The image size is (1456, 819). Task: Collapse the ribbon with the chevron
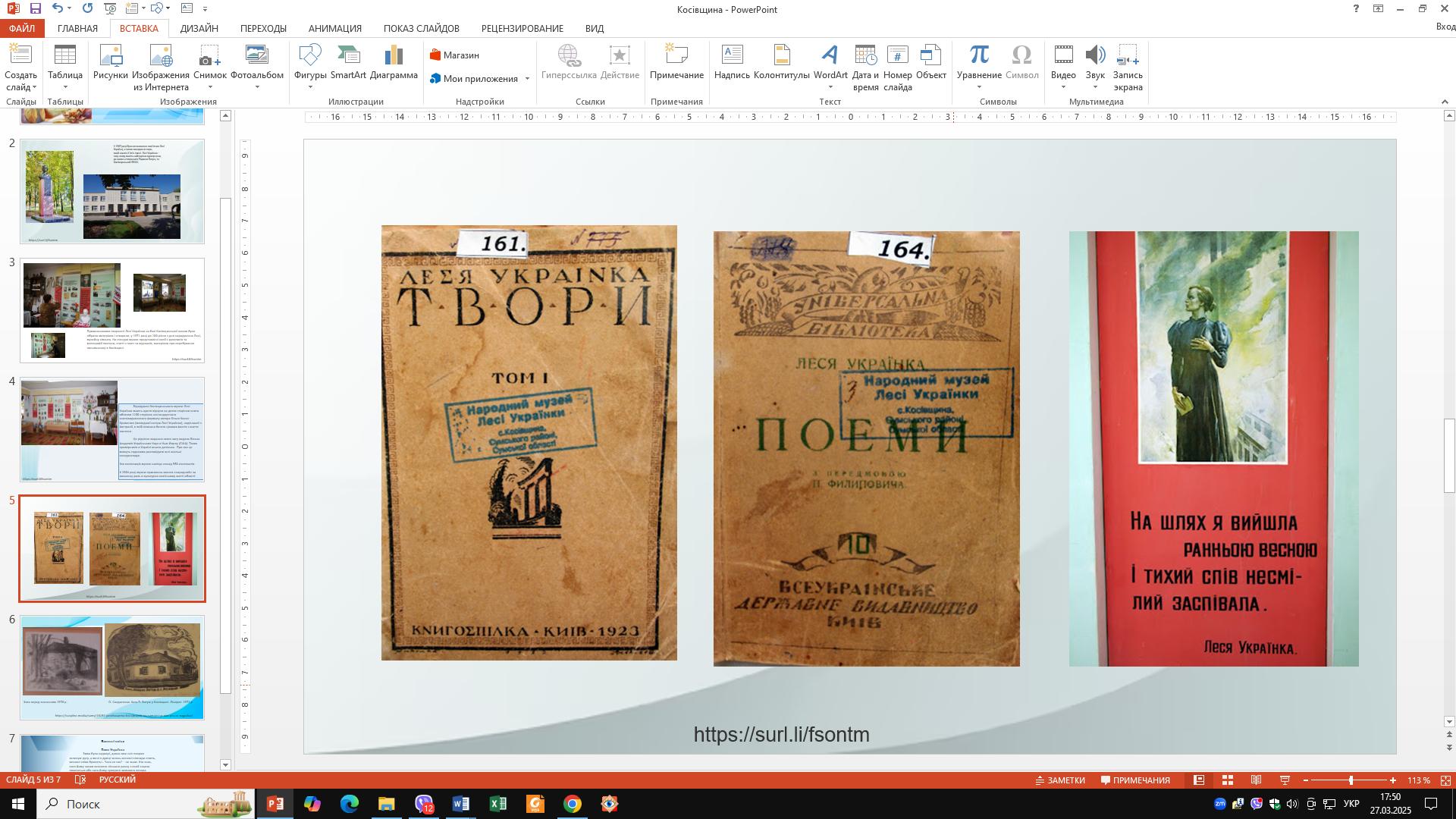click(x=1445, y=102)
